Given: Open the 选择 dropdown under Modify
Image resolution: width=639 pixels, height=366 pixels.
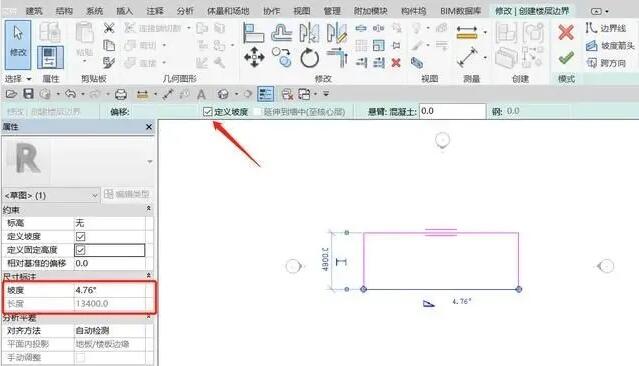Looking at the screenshot, I should tap(18, 78).
